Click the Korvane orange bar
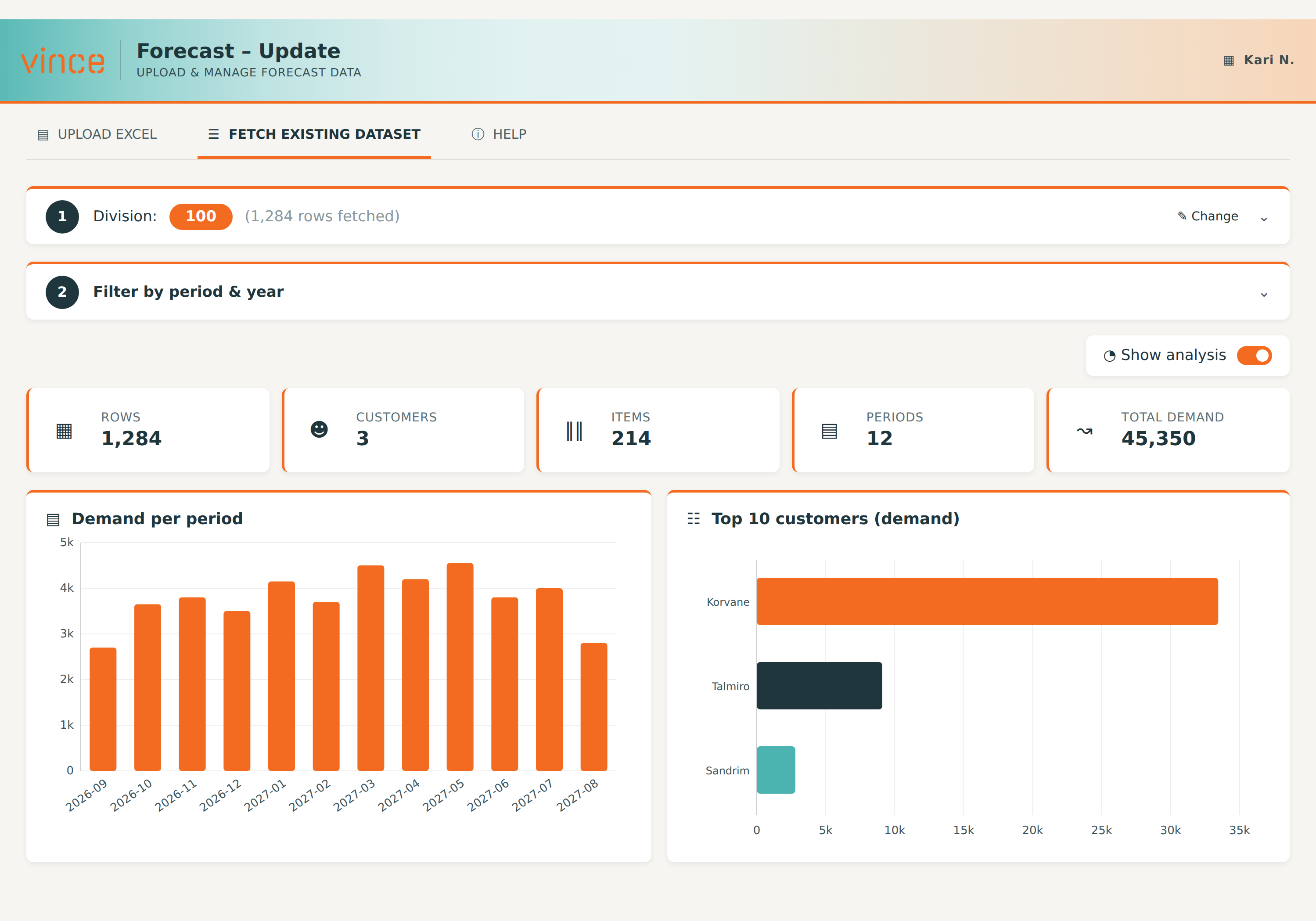This screenshot has width=1316, height=921. tap(987, 601)
